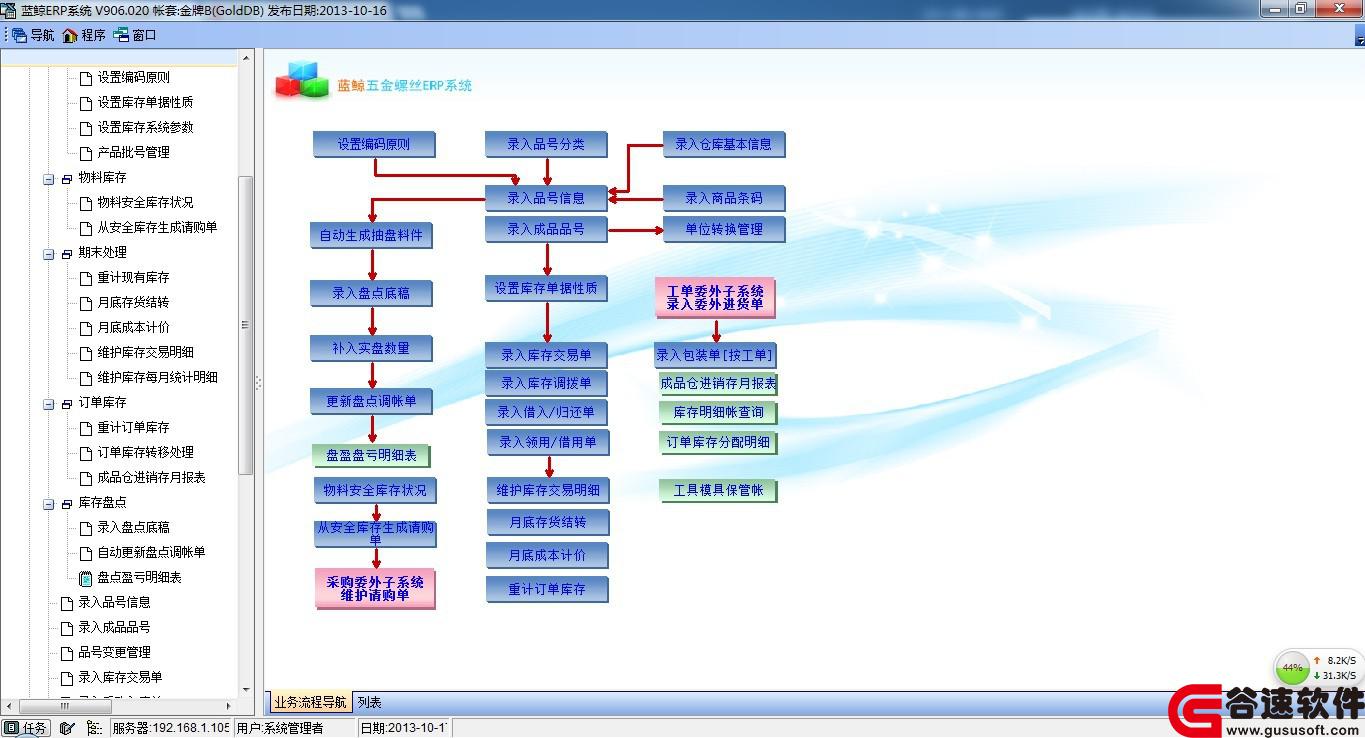Select 订单库存转移处理 tree item
The height and width of the screenshot is (738, 1365).
(146, 452)
